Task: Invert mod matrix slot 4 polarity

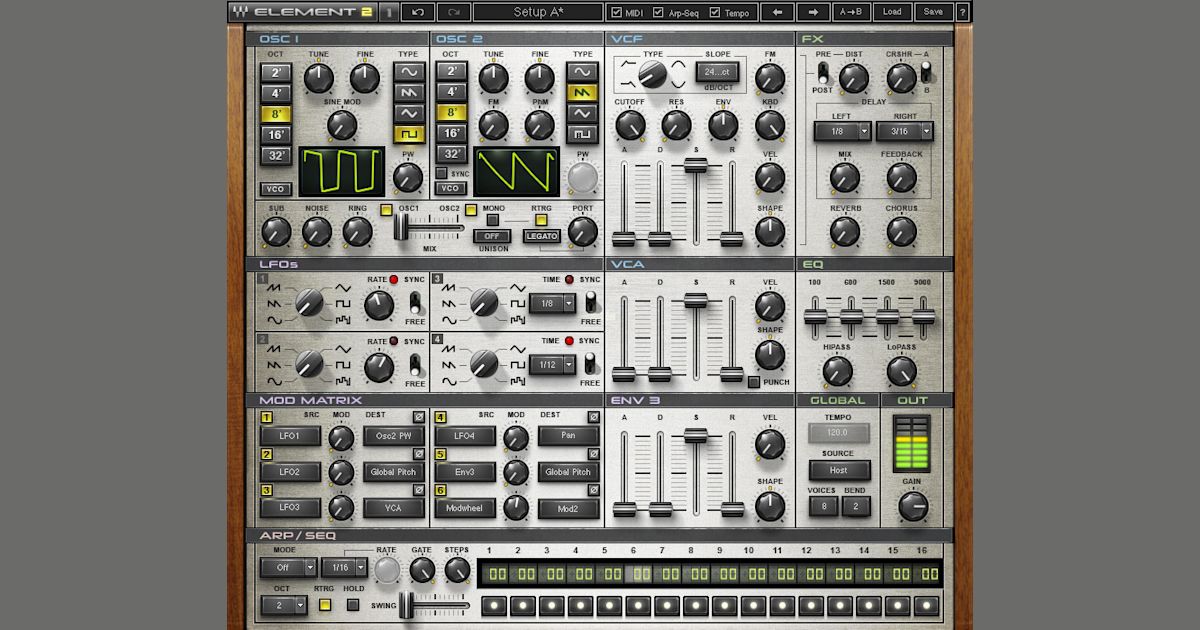Action: click(x=594, y=417)
